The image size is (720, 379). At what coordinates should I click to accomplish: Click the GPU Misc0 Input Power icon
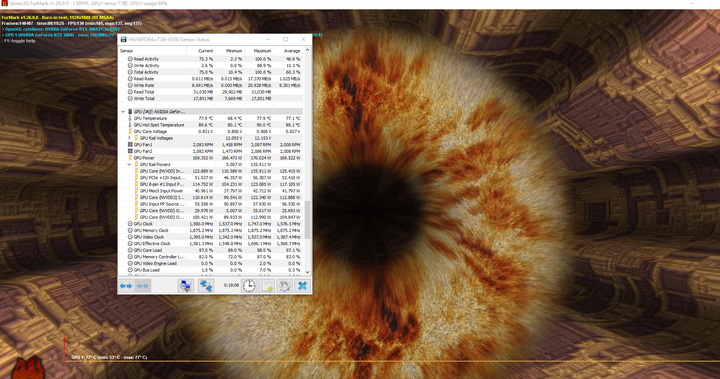[x=136, y=191]
